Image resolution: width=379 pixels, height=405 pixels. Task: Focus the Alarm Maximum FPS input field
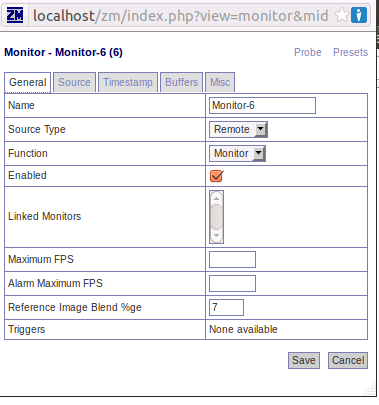click(232, 284)
